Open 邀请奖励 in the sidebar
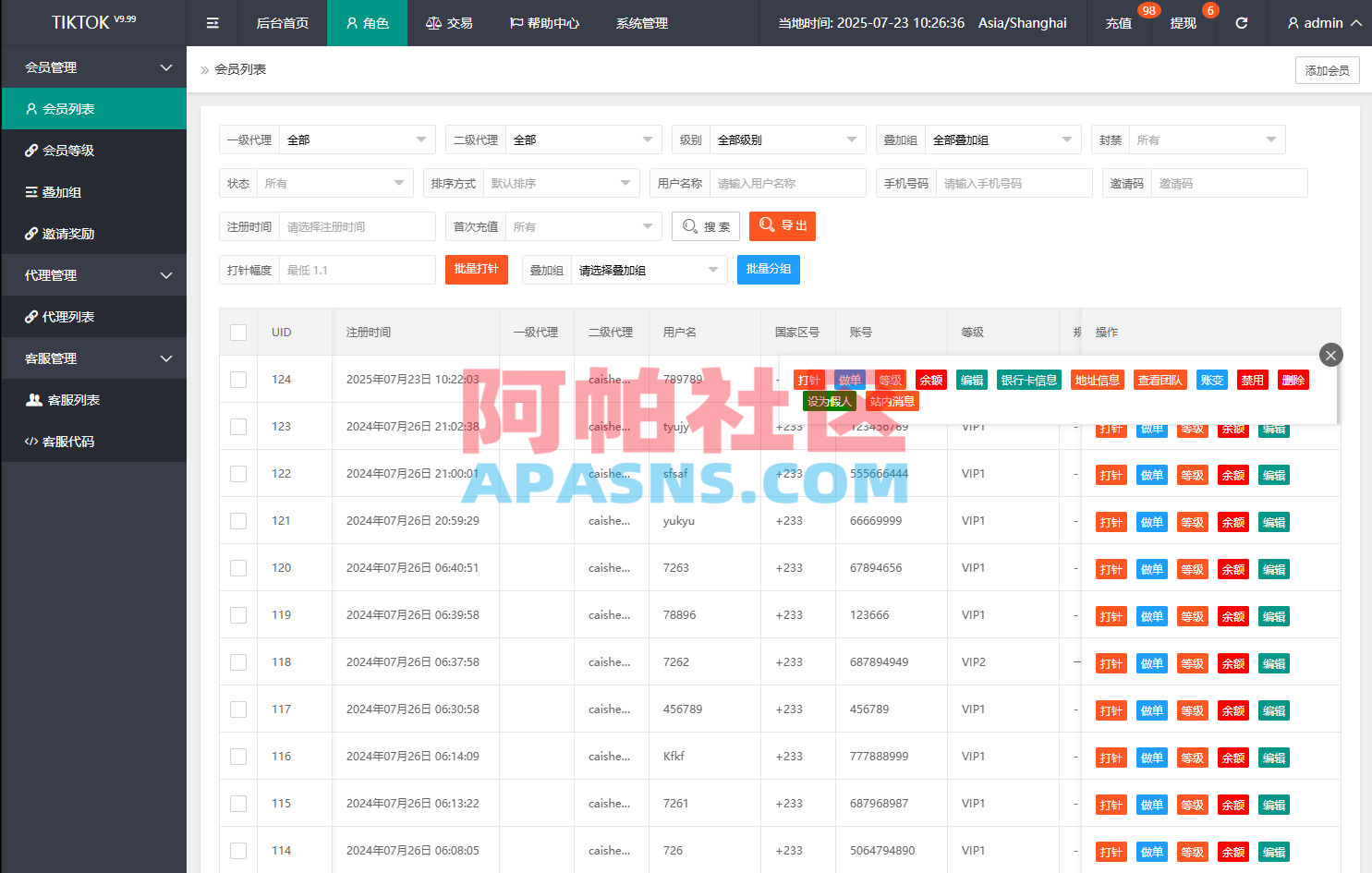 pos(93,234)
